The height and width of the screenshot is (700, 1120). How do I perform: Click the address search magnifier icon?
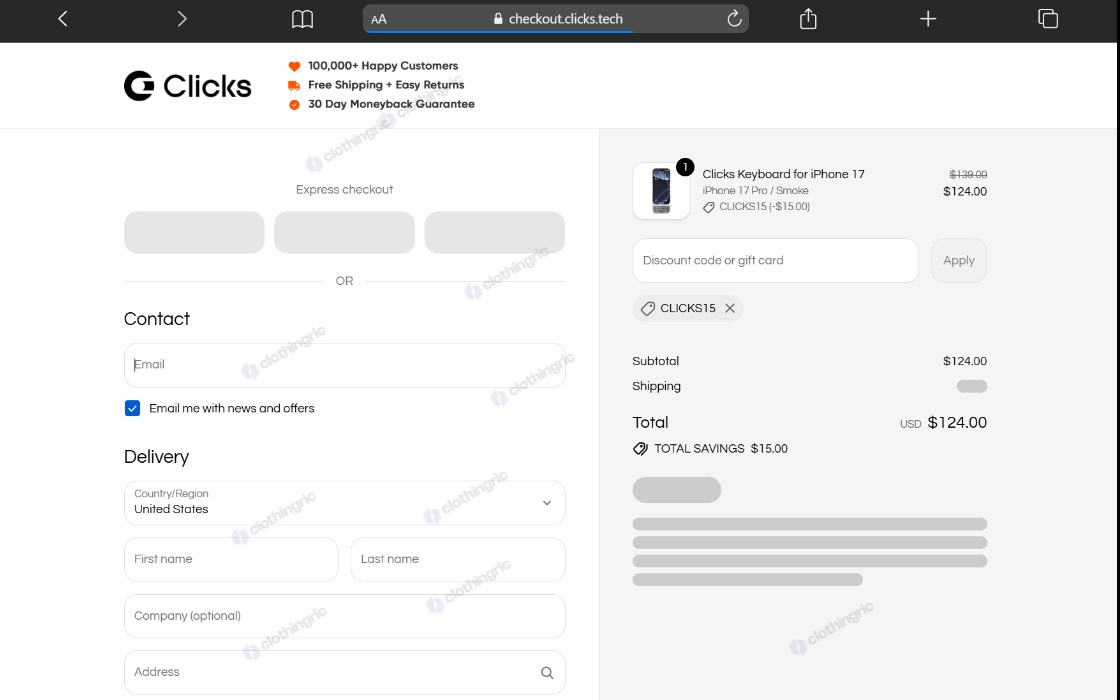(547, 672)
